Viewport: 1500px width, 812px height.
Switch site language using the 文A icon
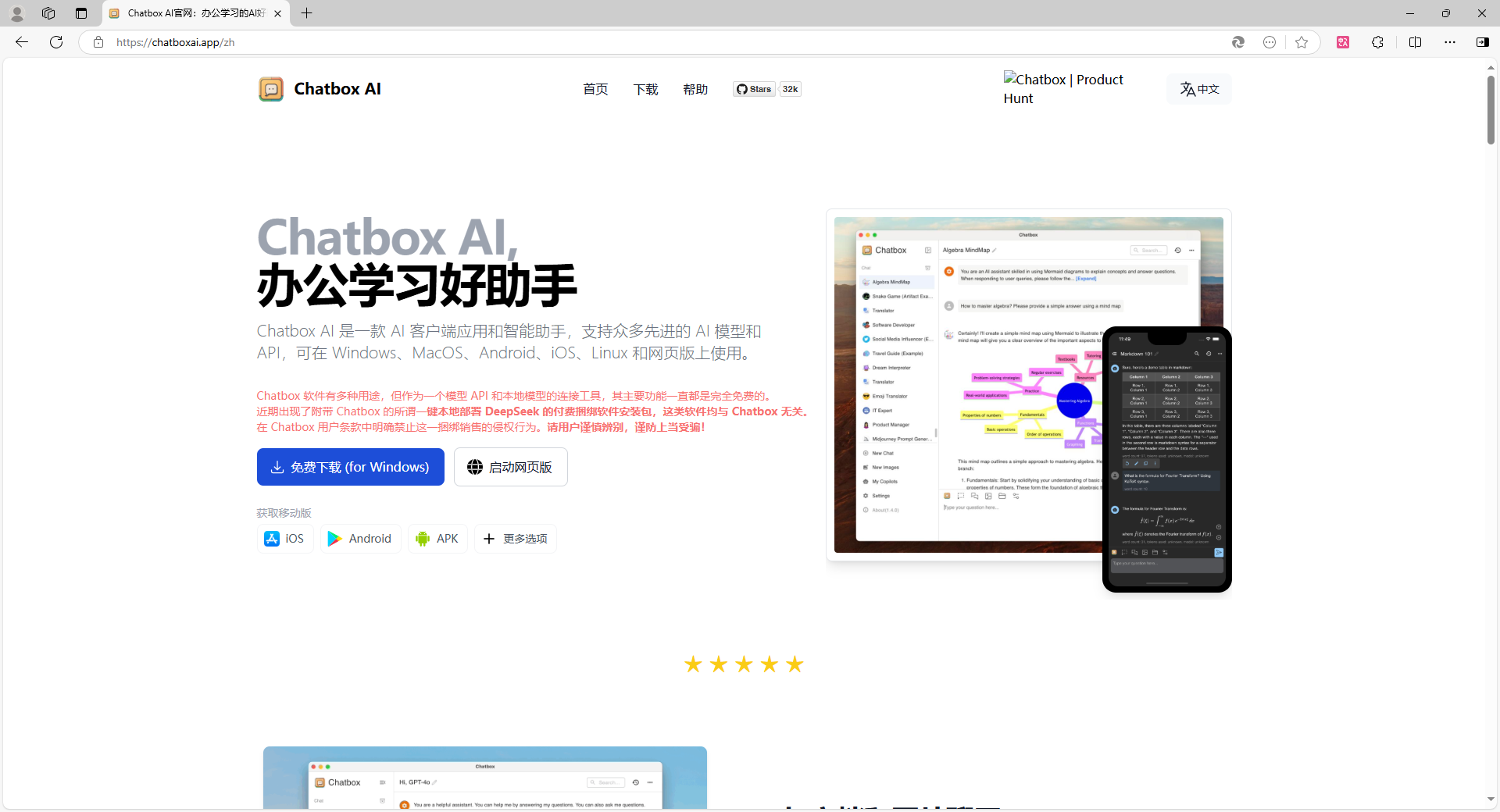coord(1198,88)
